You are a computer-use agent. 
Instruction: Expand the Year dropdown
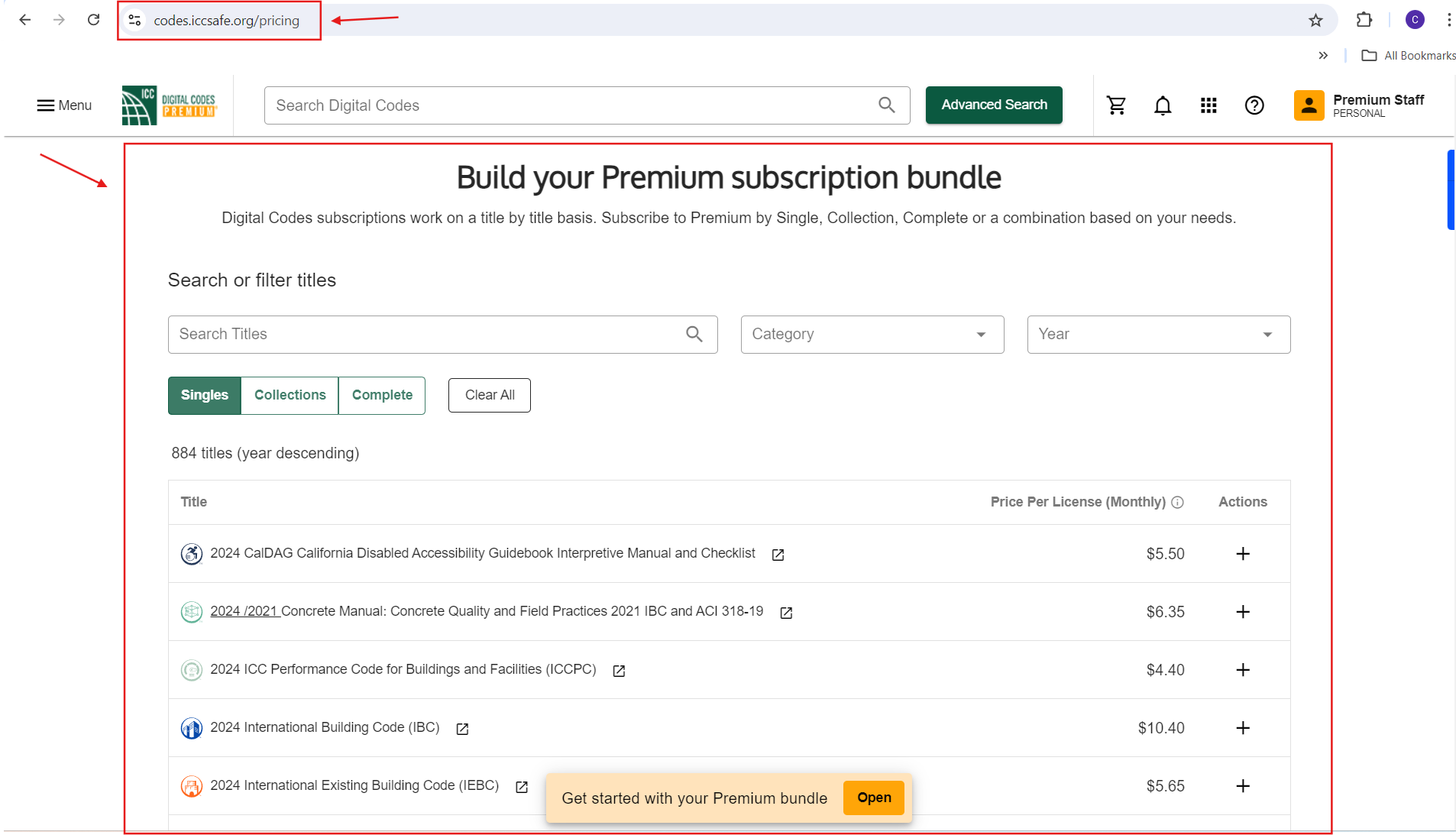1159,335
